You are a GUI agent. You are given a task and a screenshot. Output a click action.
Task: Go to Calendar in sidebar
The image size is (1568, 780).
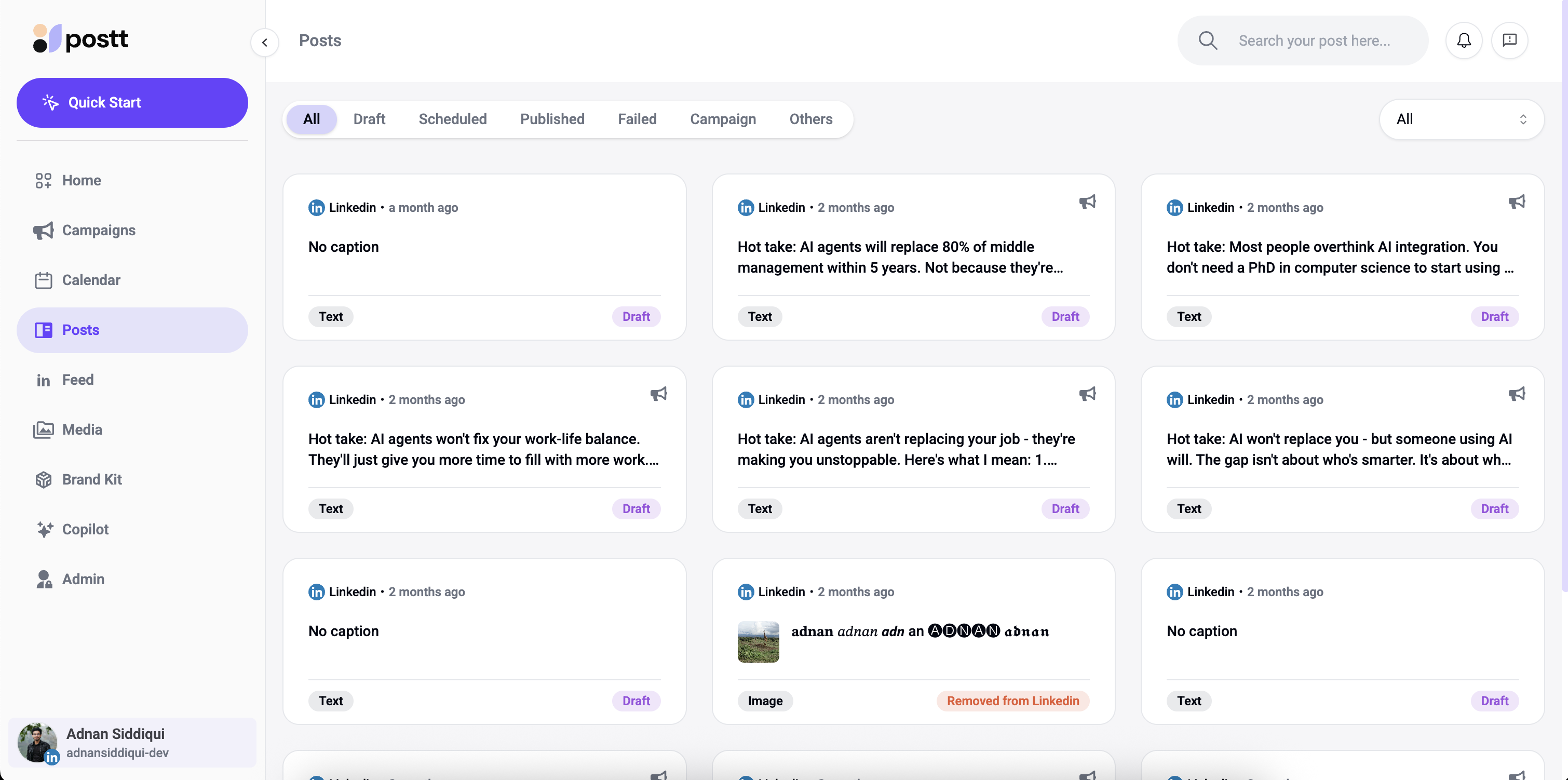91,280
